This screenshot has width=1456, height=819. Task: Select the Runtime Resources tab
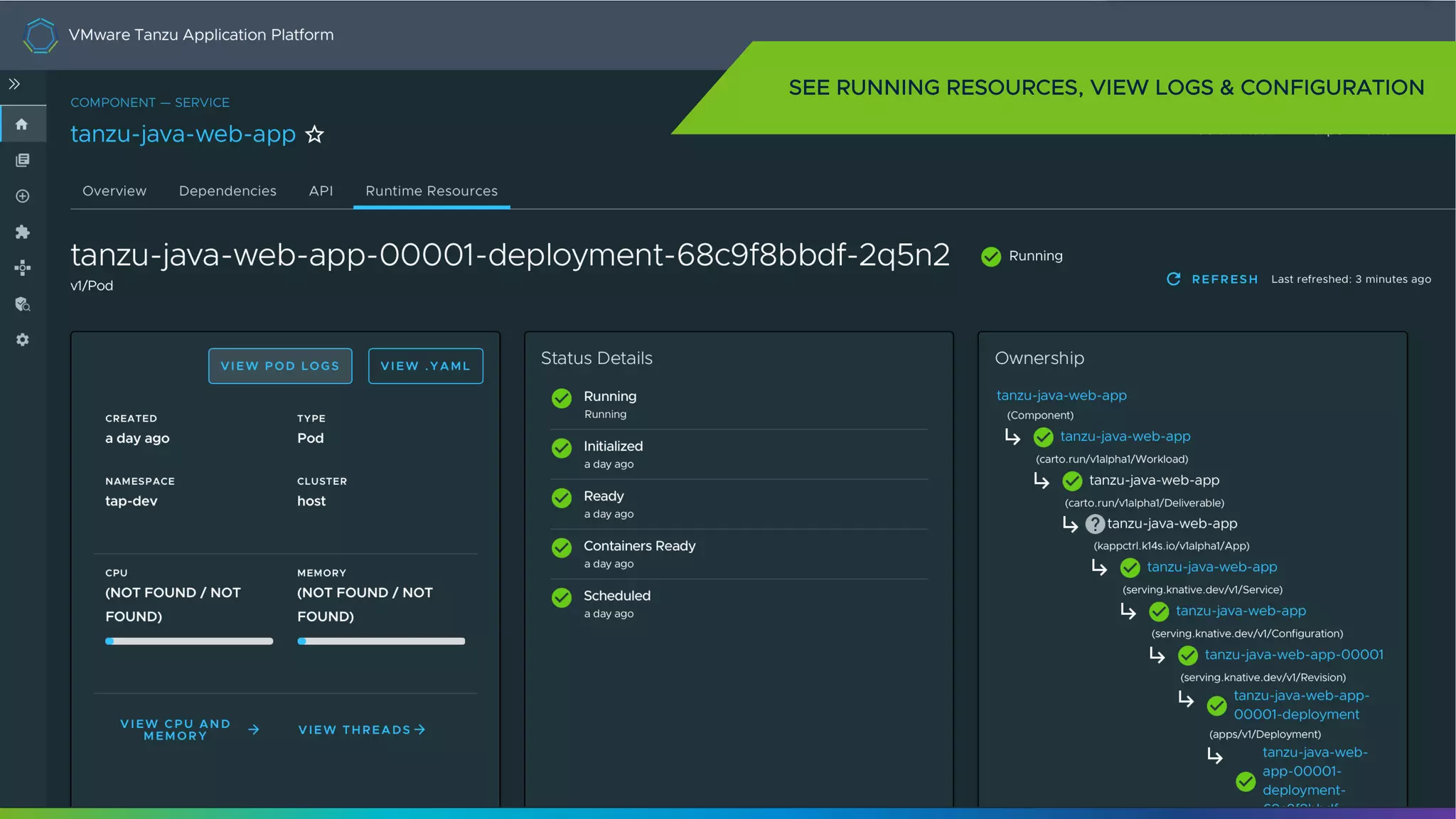[432, 191]
